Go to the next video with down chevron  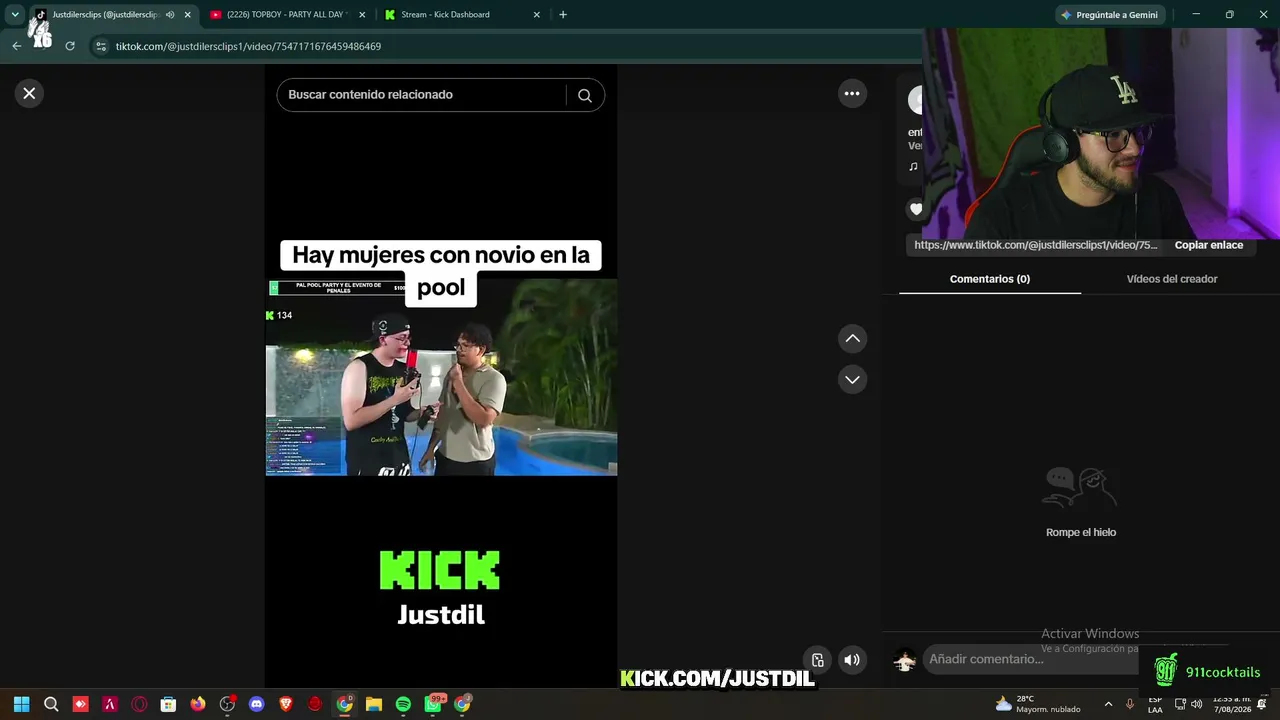852,379
